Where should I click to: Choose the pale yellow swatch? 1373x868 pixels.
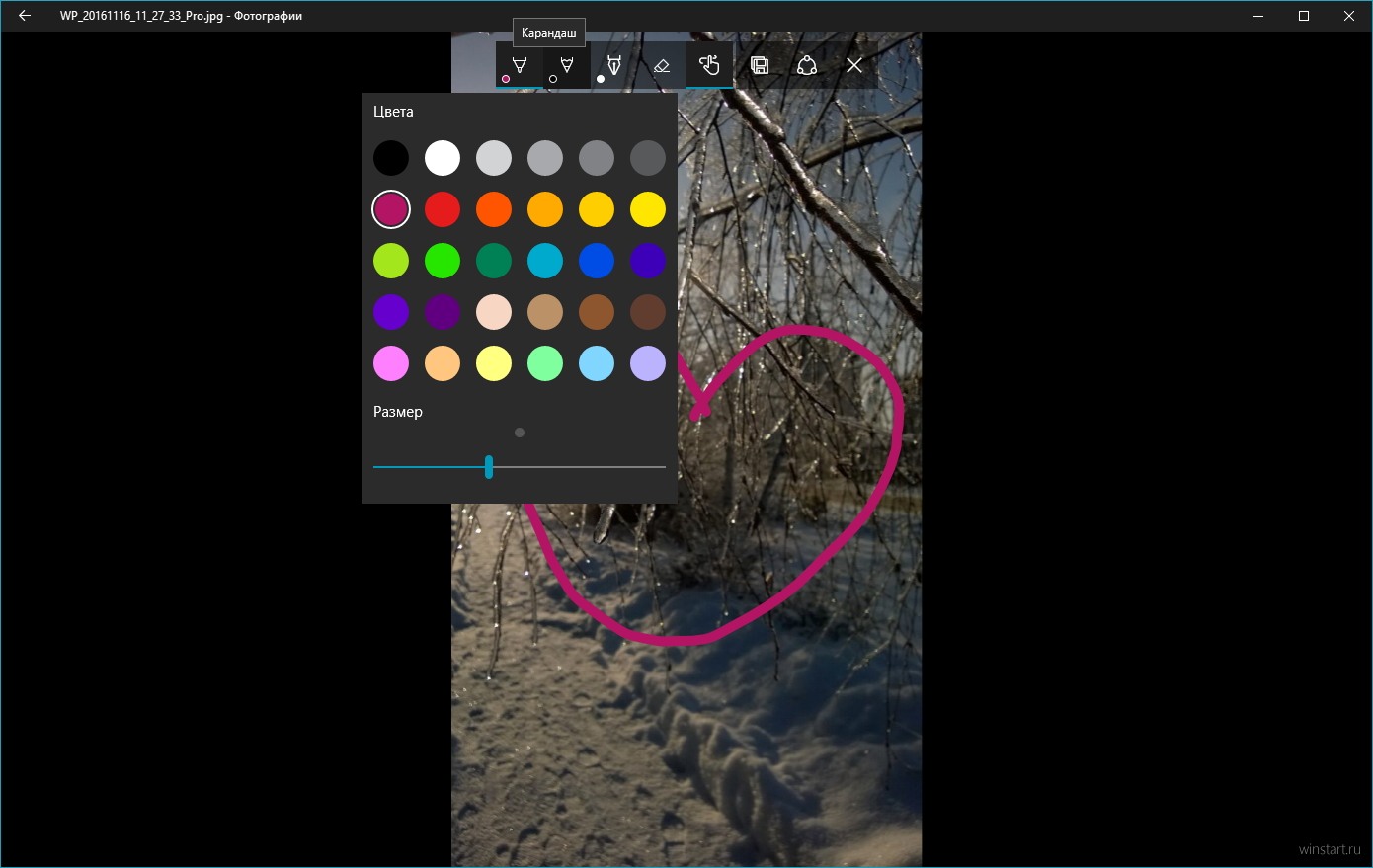tap(494, 363)
